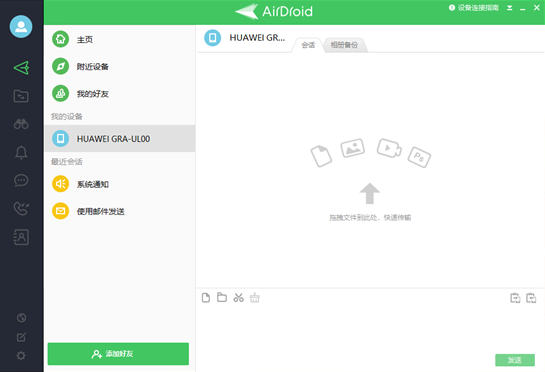Open the settings gear icon

pyautogui.click(x=21, y=356)
